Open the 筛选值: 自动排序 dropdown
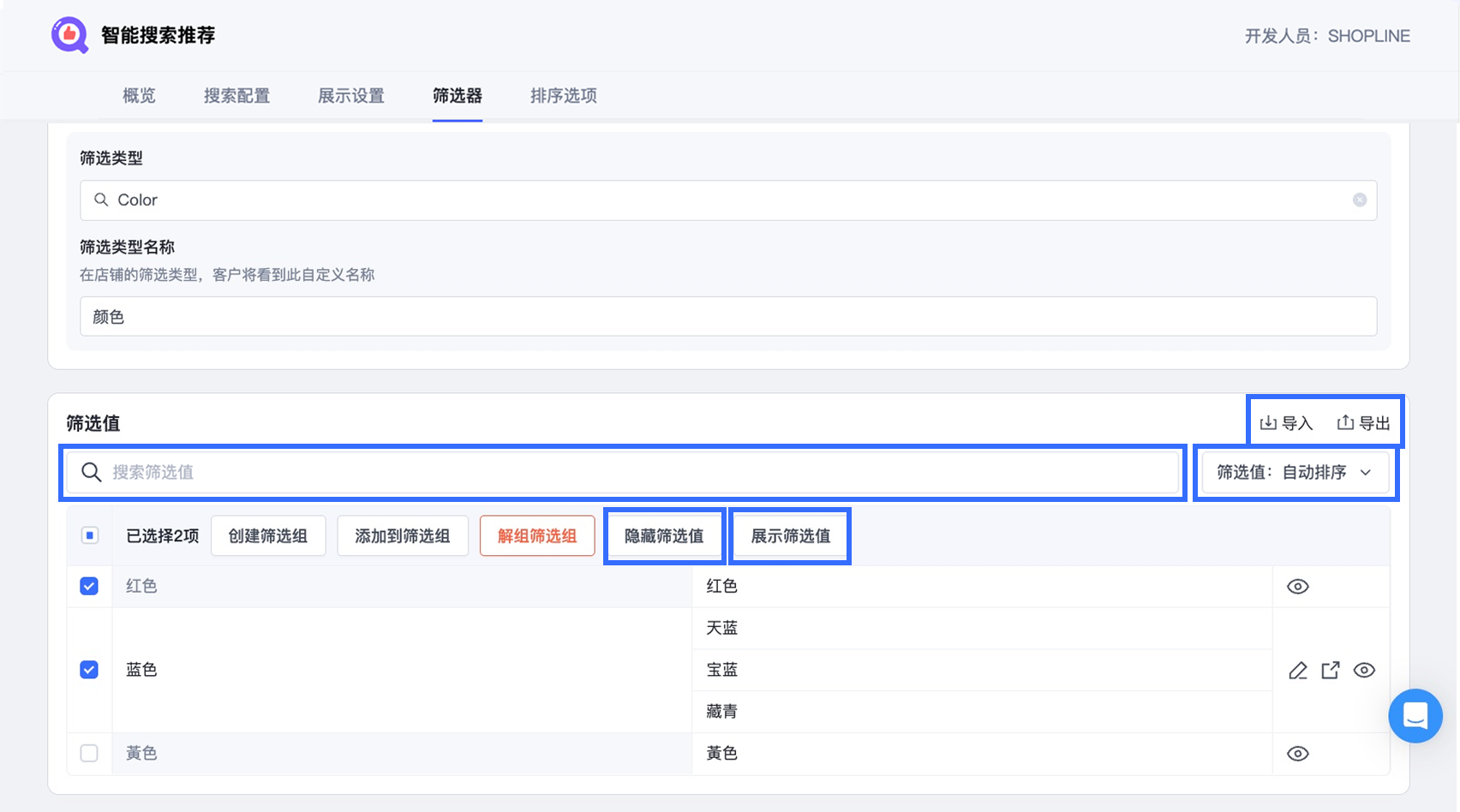The image size is (1460, 812). [x=1295, y=472]
